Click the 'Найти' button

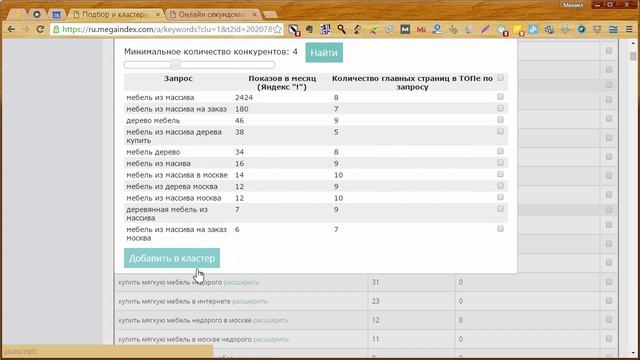click(324, 53)
